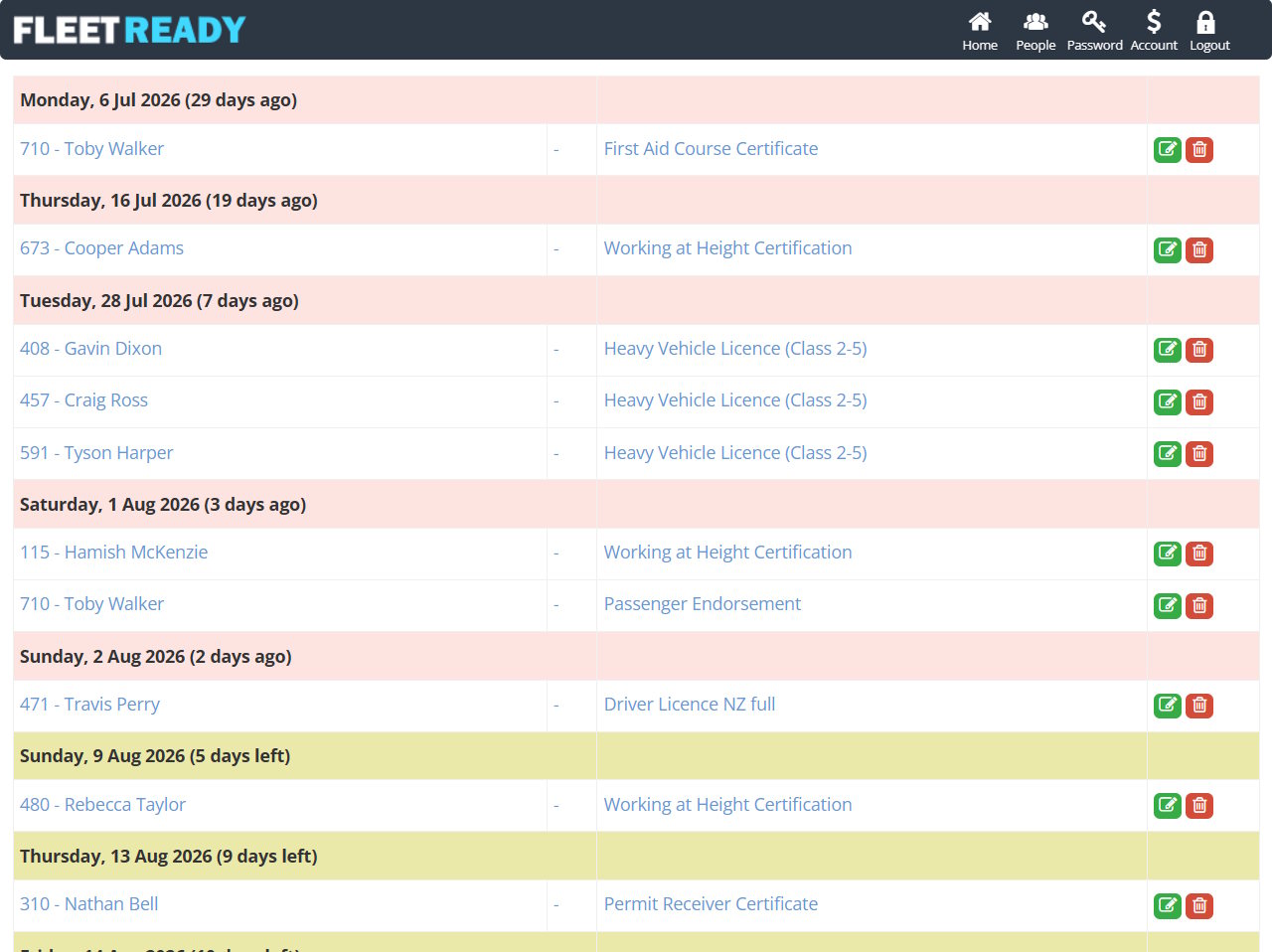Select the Sunday, 2 Aug 2026 date heading
The image size is (1272, 952).
[156, 657]
